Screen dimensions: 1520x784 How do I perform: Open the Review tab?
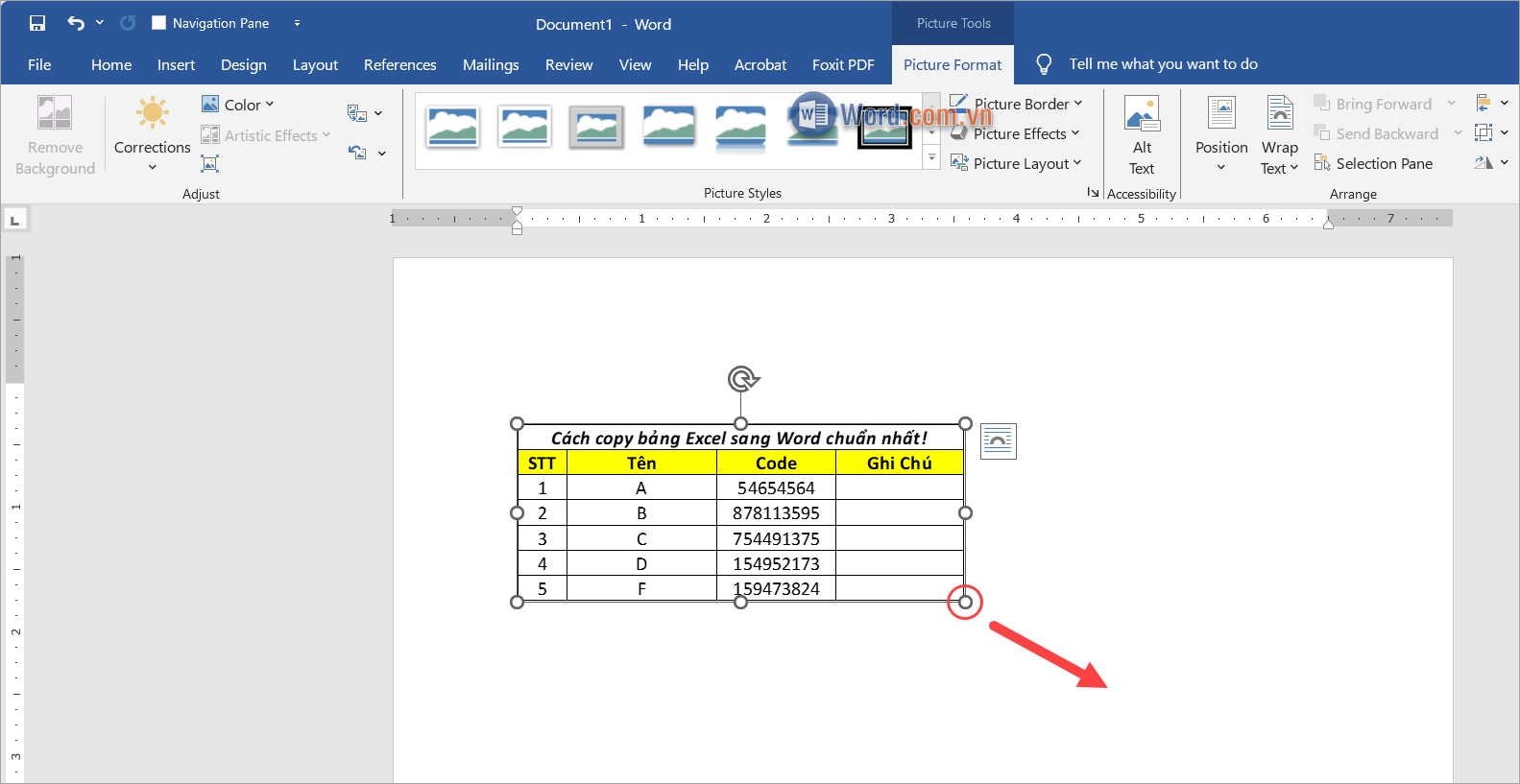(x=568, y=64)
